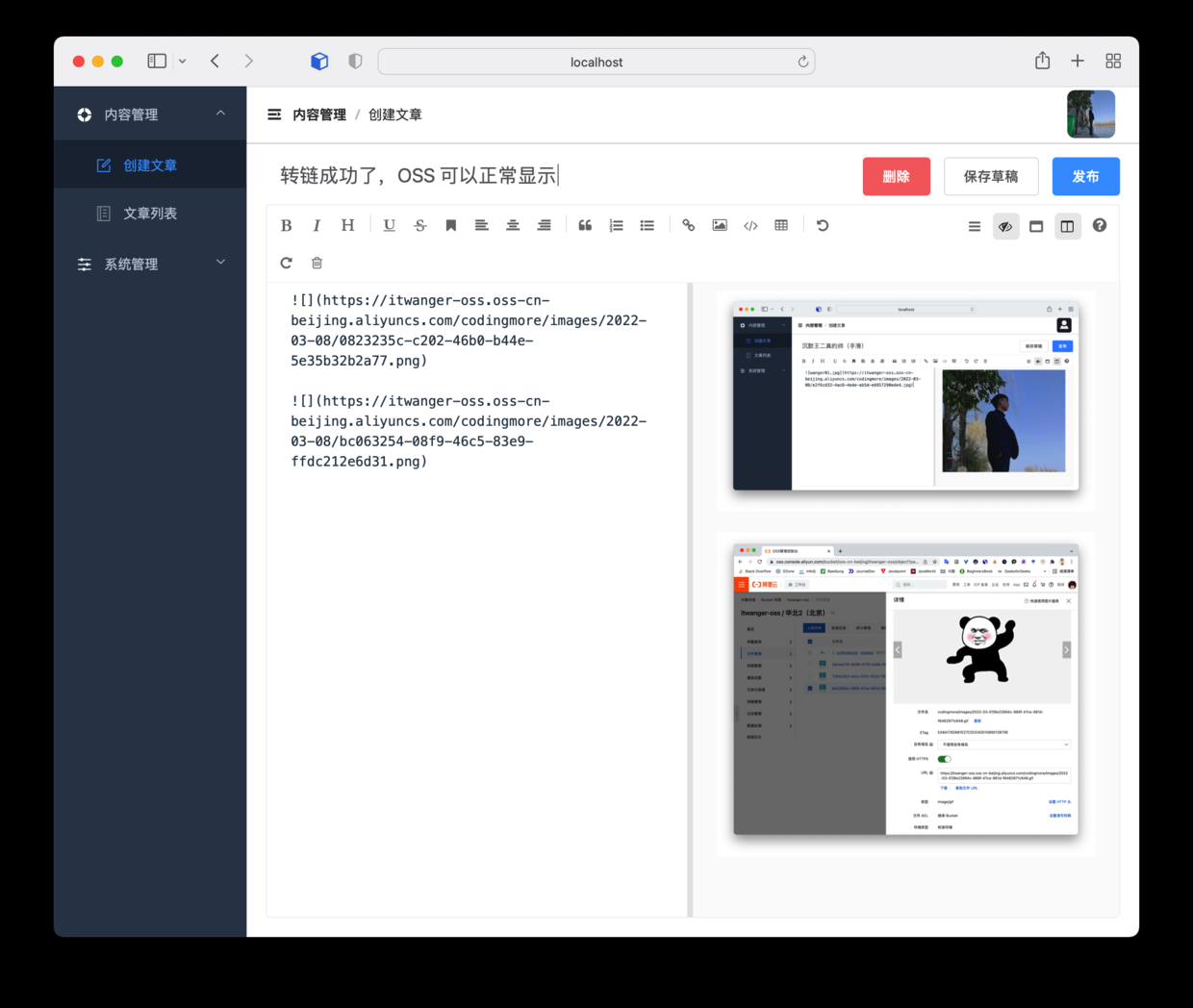Insert a hyperlink via link icon
Screen dimensions: 1193x1008
tap(688, 226)
